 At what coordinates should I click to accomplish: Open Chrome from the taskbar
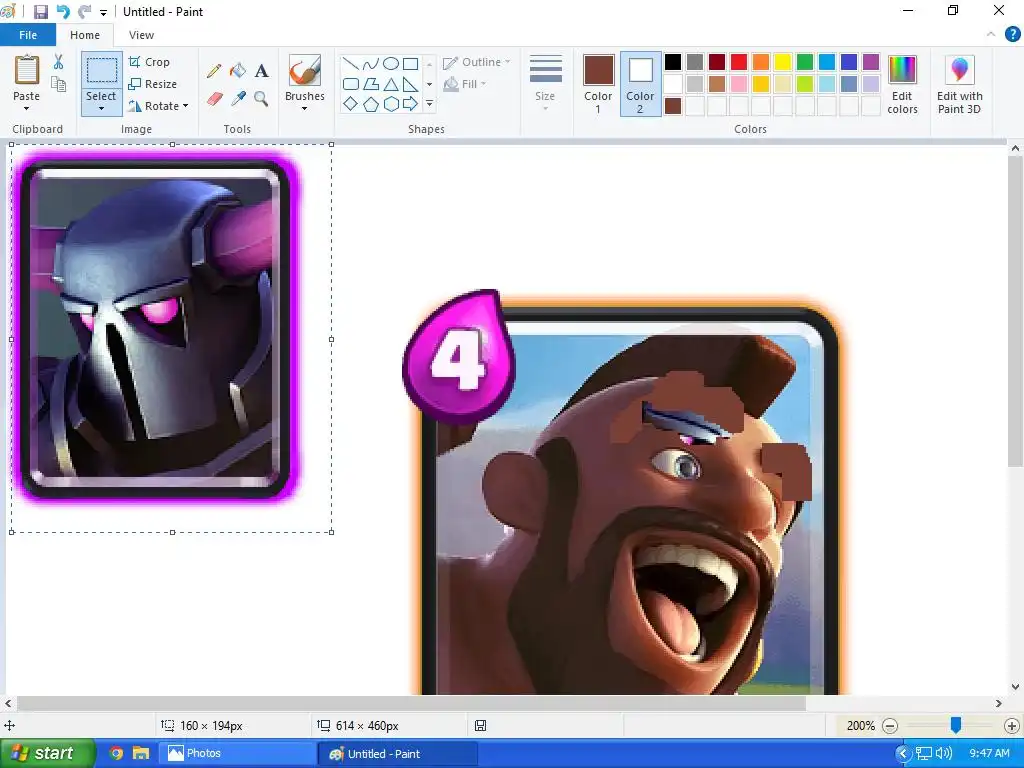coord(116,754)
